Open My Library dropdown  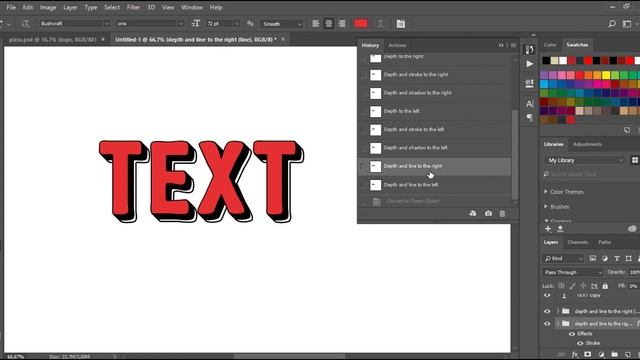click(x=584, y=160)
